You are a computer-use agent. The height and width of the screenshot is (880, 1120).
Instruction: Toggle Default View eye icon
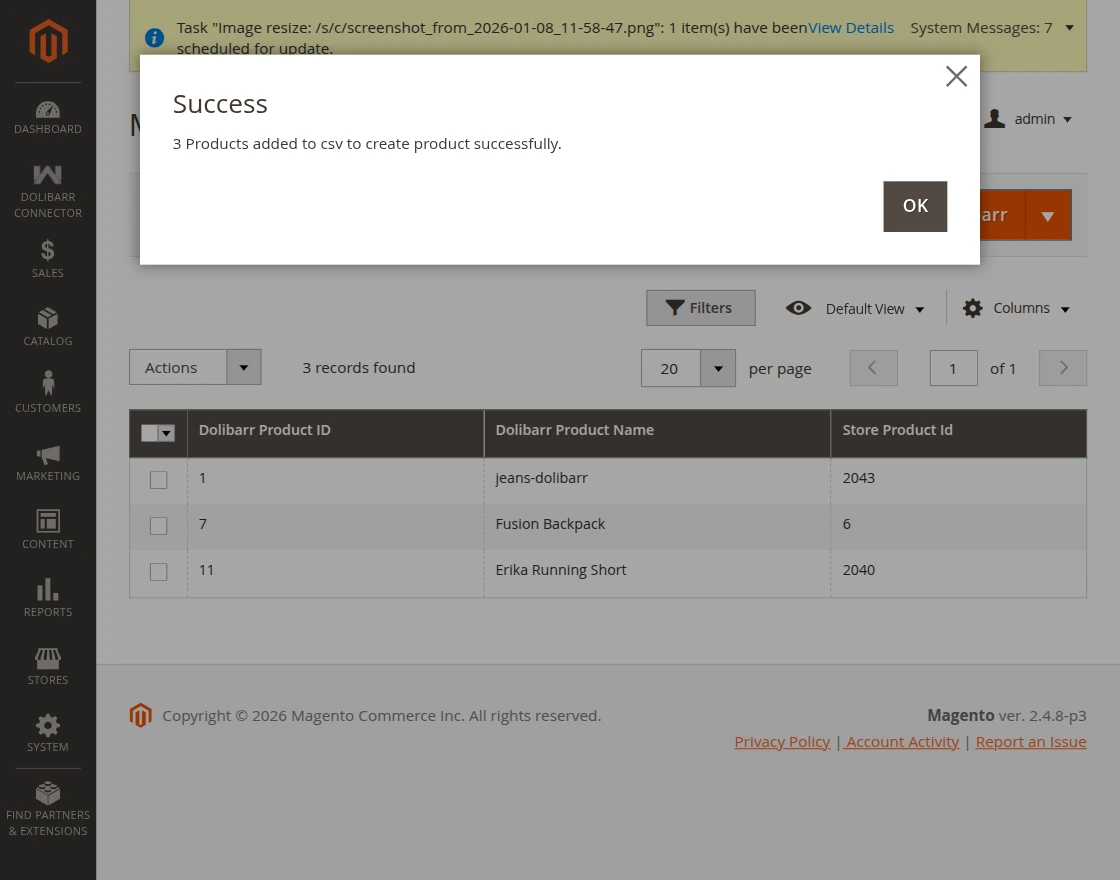[x=798, y=308]
